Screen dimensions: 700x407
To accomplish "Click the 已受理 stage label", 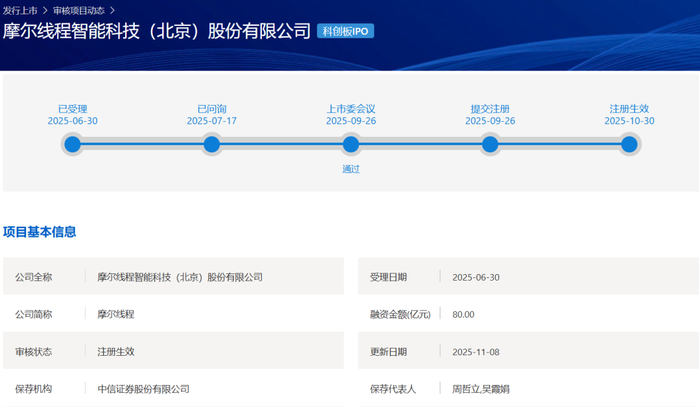I will (x=72, y=109).
